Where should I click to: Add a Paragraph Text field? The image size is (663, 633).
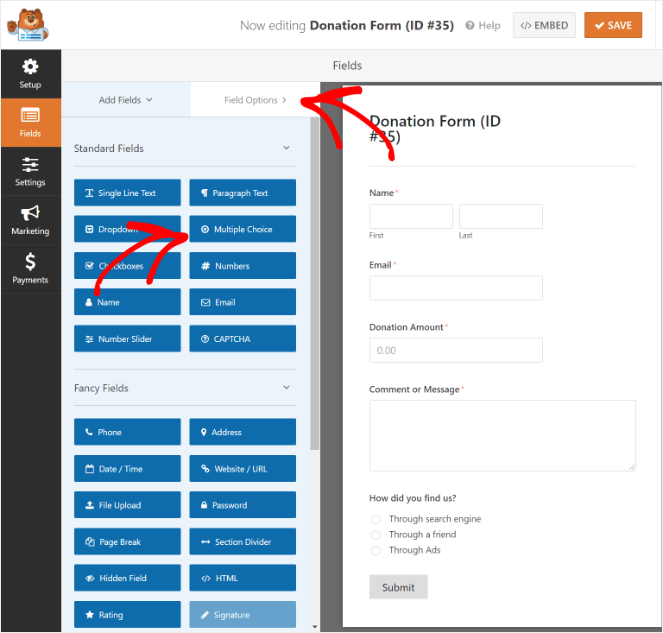click(x=242, y=193)
